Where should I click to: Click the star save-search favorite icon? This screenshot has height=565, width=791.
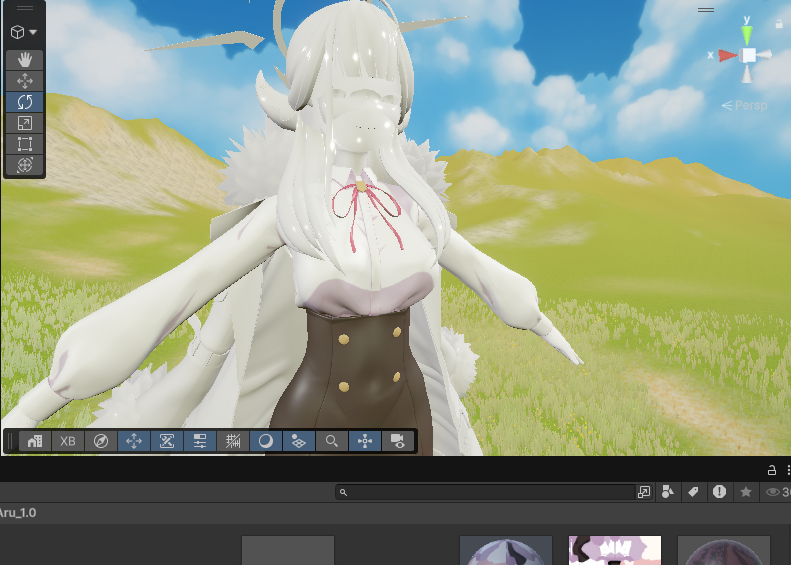pyautogui.click(x=746, y=492)
